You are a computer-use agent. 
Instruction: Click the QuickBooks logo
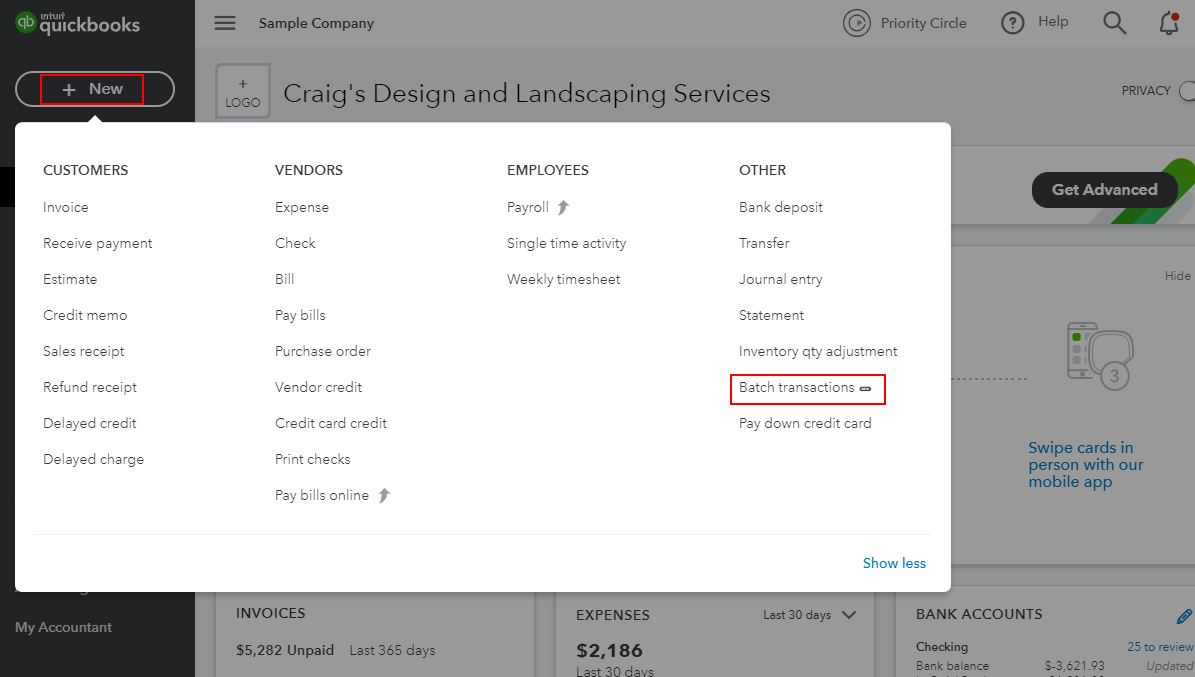coord(78,23)
